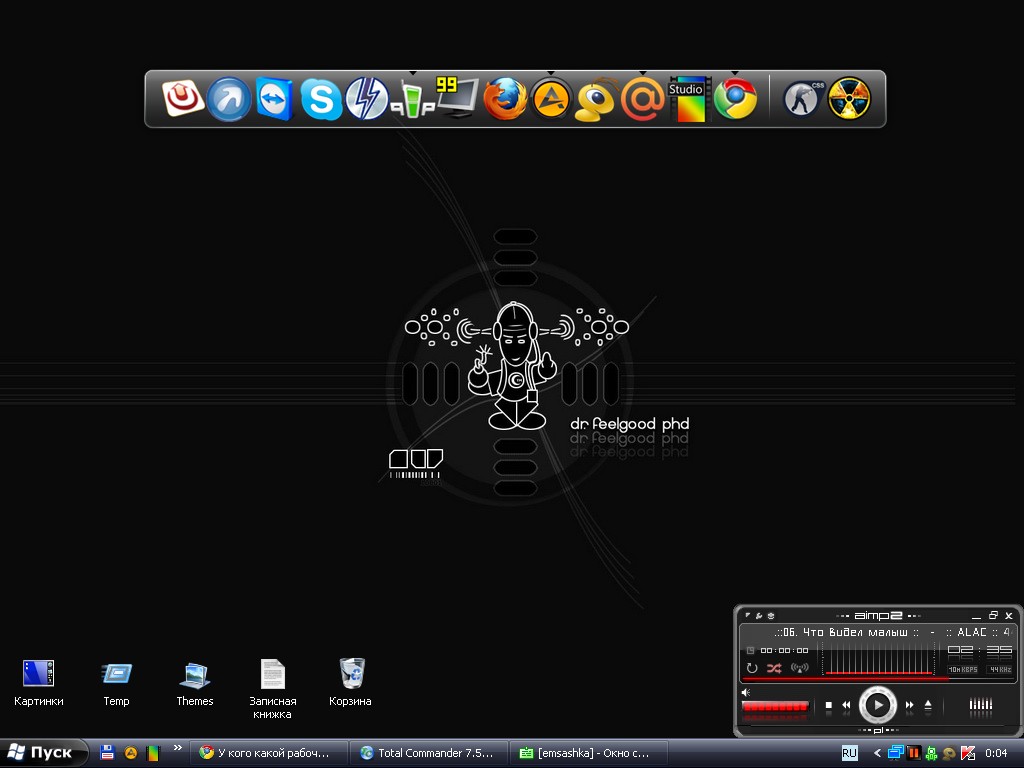This screenshot has height=768, width=1024.
Task: Toggle repeat mode in AIMP
Action: pos(752,668)
